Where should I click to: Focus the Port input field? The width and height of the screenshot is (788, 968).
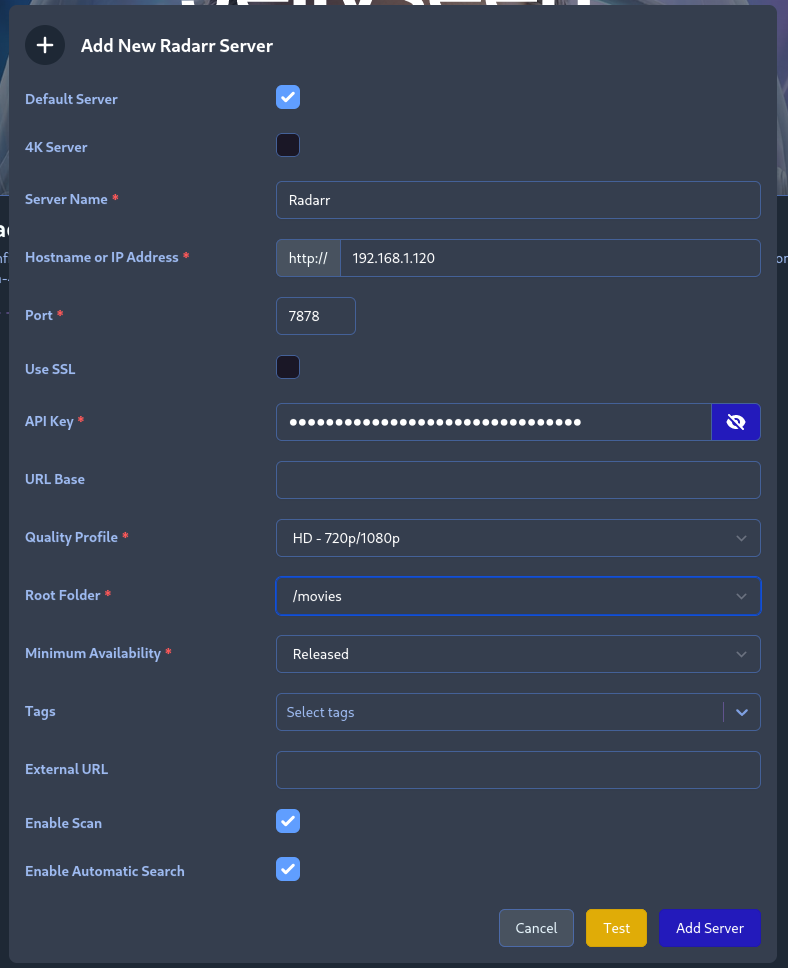[316, 316]
